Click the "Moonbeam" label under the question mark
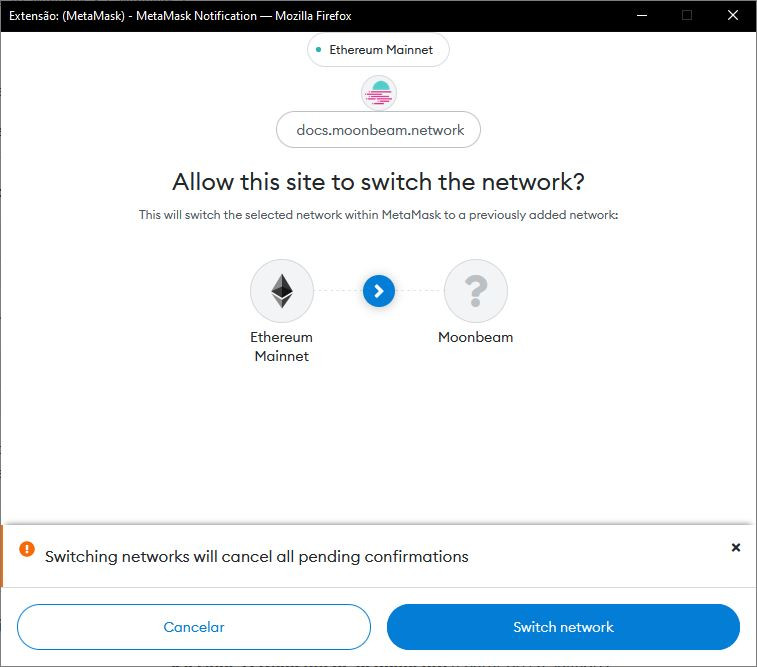Viewport: 757px width, 667px height. [476, 337]
